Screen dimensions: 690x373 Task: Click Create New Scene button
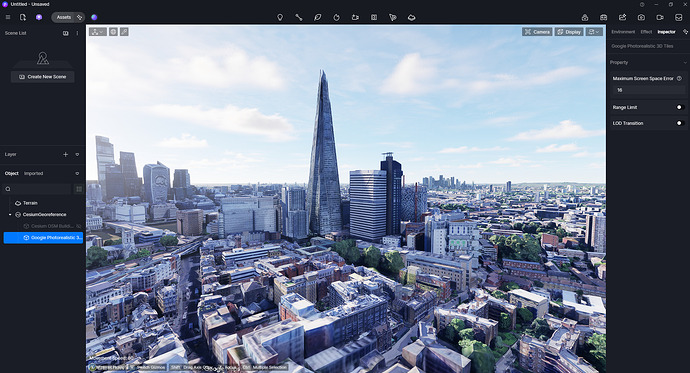tap(43, 77)
